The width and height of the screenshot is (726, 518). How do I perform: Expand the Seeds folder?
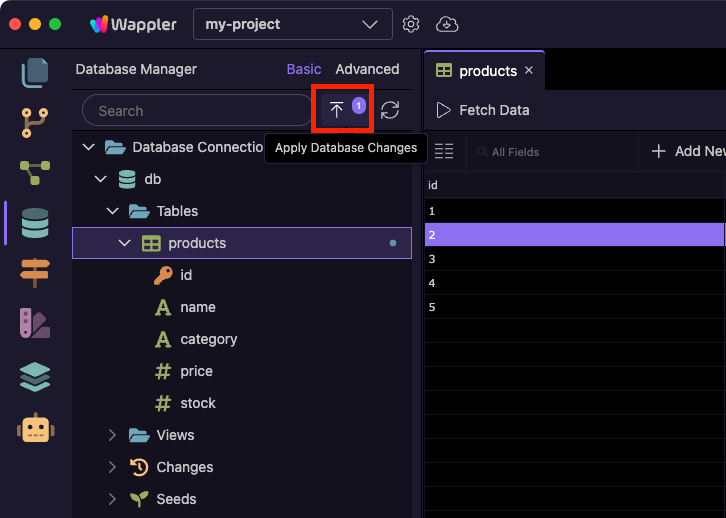[x=113, y=499]
